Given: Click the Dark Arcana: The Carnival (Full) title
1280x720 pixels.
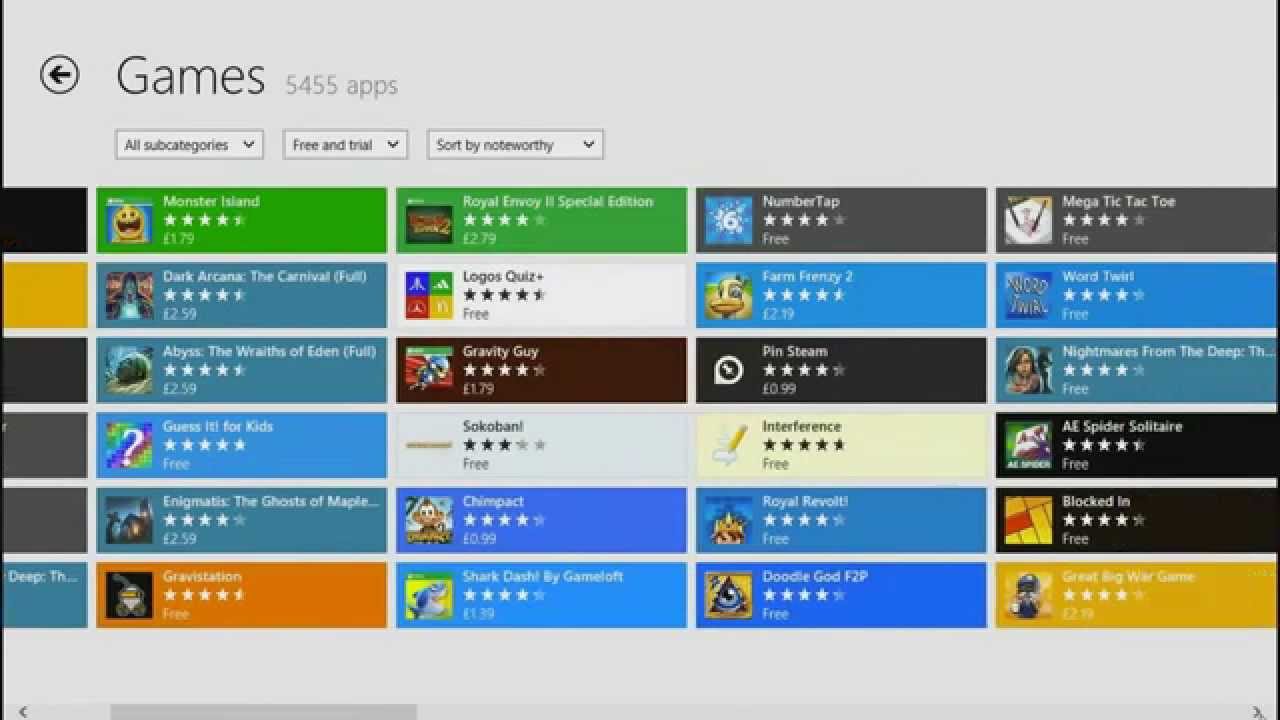Looking at the screenshot, I should click(x=264, y=276).
